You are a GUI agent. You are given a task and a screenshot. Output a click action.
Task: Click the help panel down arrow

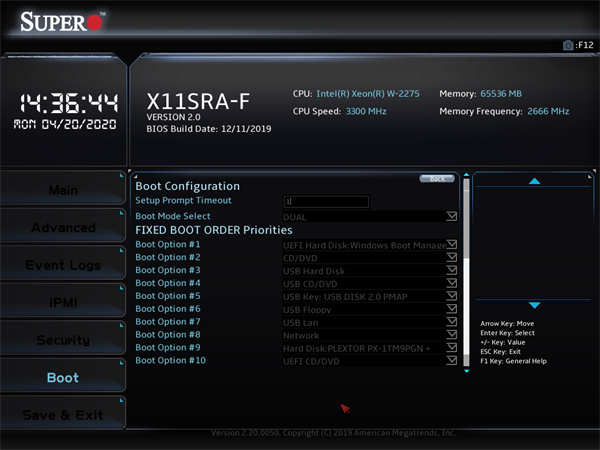tap(534, 305)
